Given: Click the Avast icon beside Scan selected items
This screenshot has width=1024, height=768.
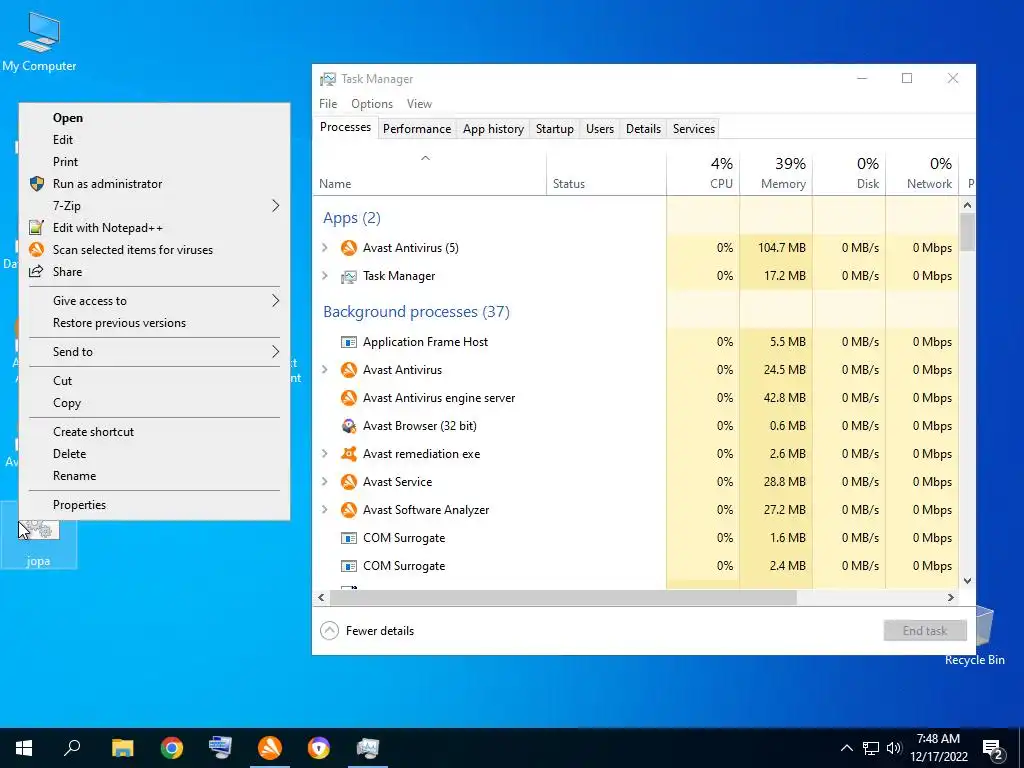Looking at the screenshot, I should pyautogui.click(x=37, y=249).
